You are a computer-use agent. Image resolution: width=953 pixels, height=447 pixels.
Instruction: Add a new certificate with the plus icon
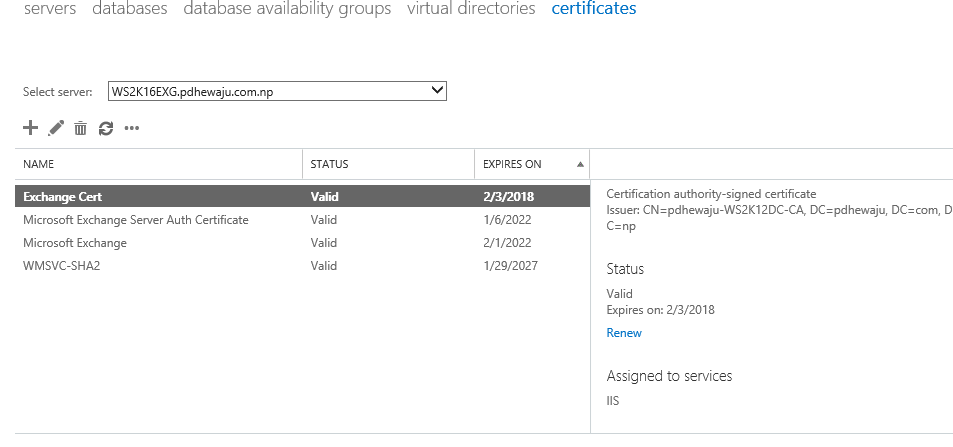[x=30, y=128]
